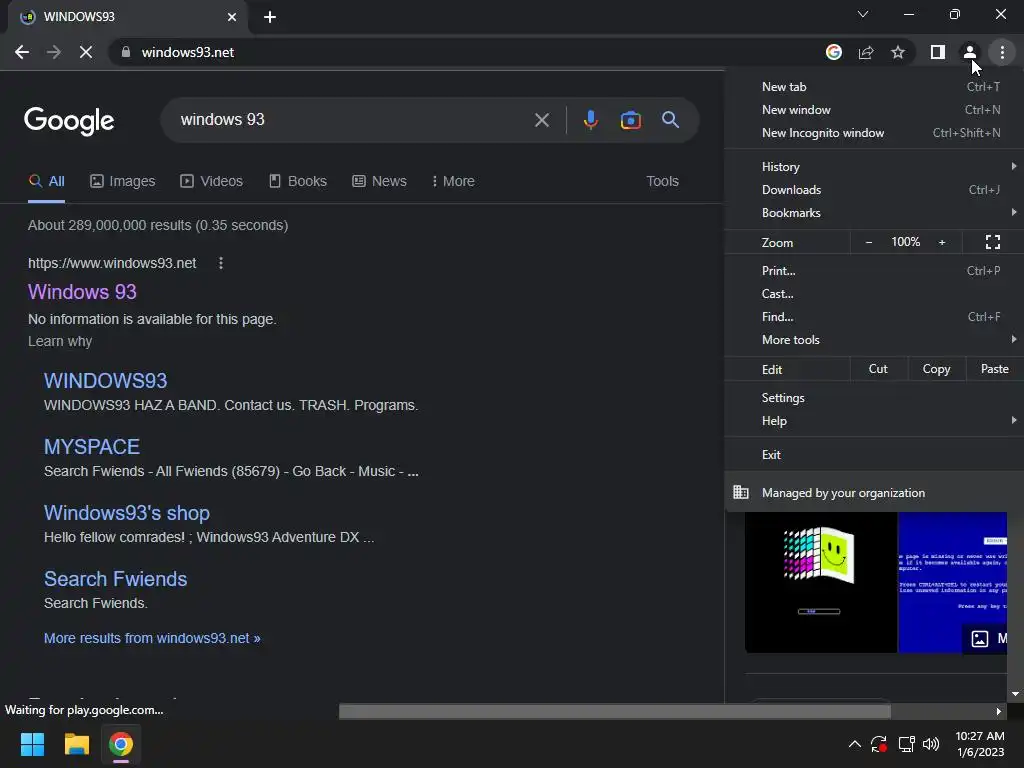
Task: Choose Print... in the menu
Action: coord(874,270)
